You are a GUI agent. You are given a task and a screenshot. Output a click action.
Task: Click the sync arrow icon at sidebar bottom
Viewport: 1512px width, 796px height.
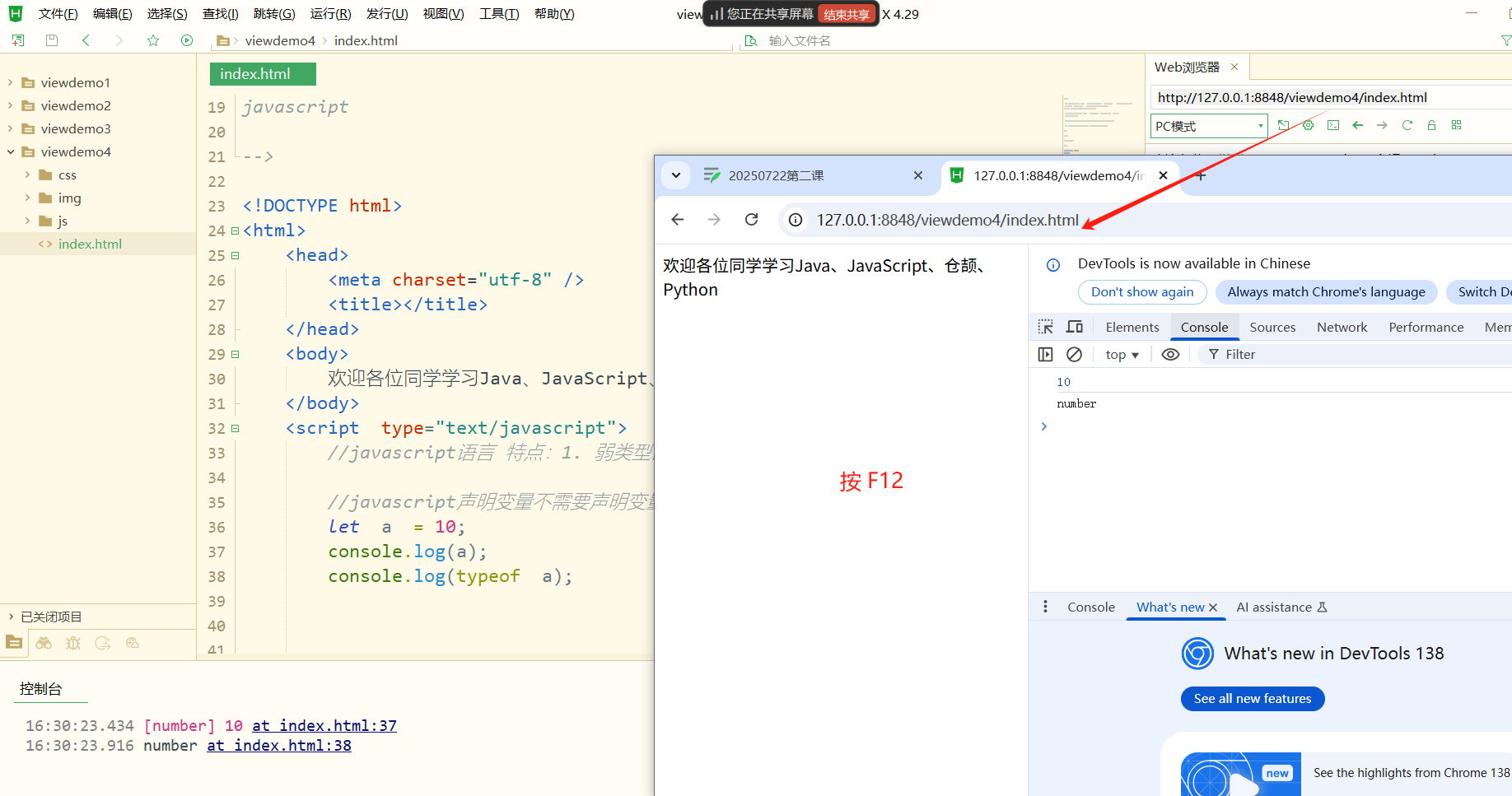click(x=103, y=643)
